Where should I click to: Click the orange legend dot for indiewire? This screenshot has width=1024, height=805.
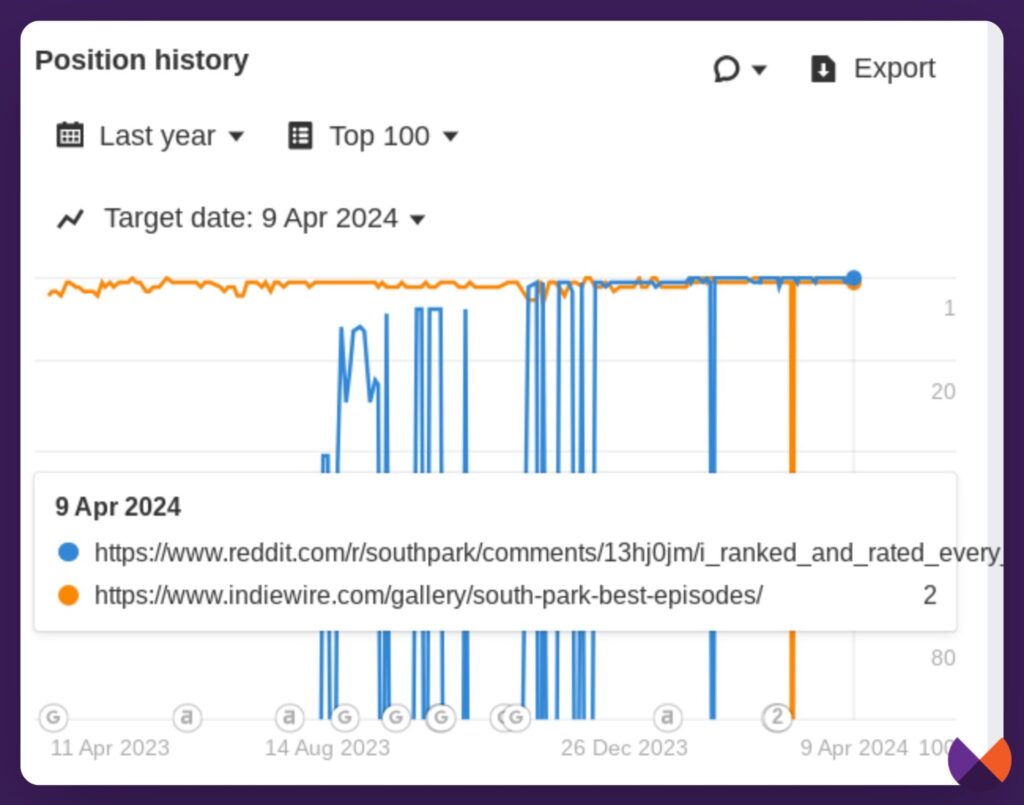tap(69, 596)
